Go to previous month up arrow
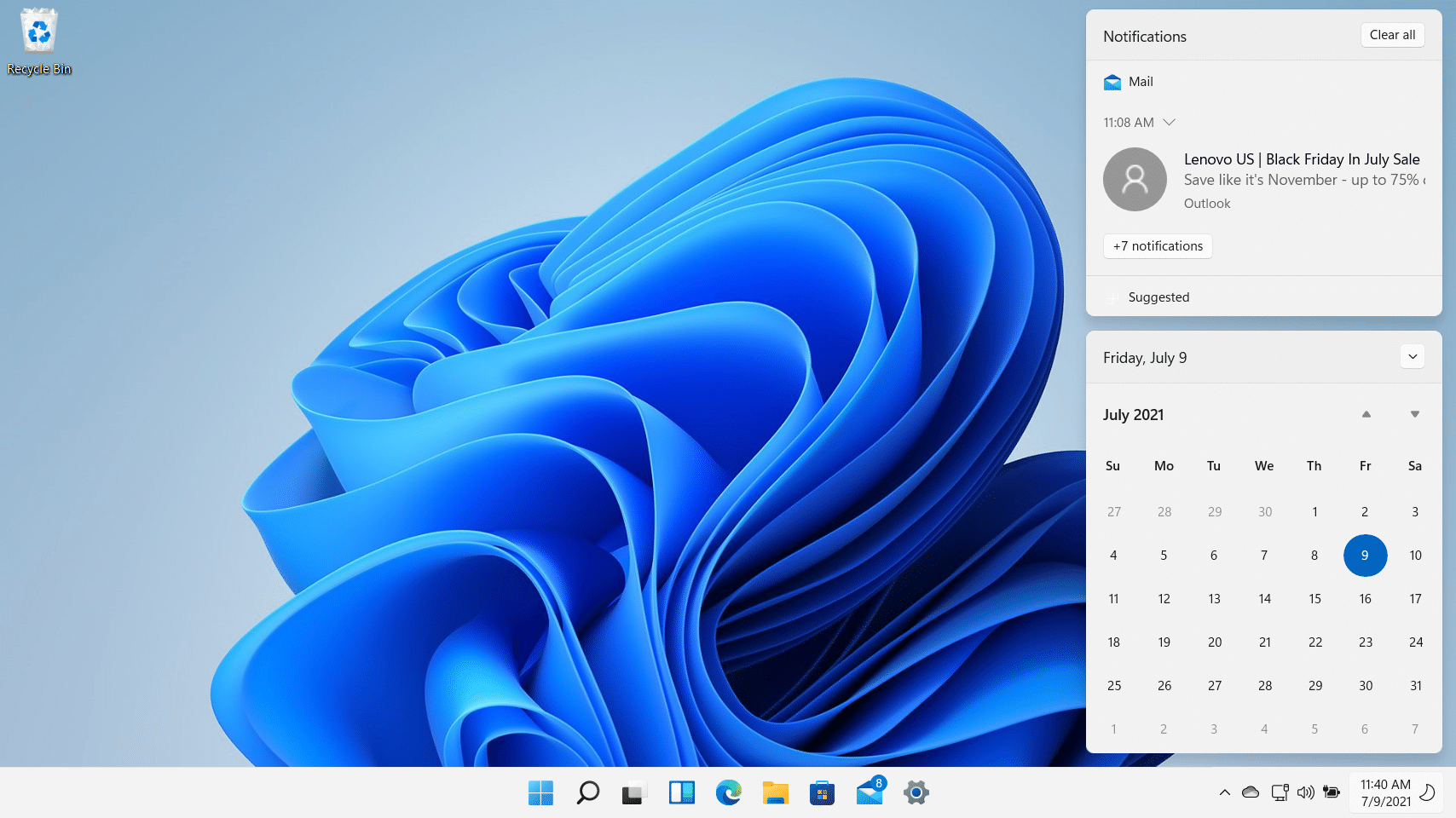 tap(1366, 414)
